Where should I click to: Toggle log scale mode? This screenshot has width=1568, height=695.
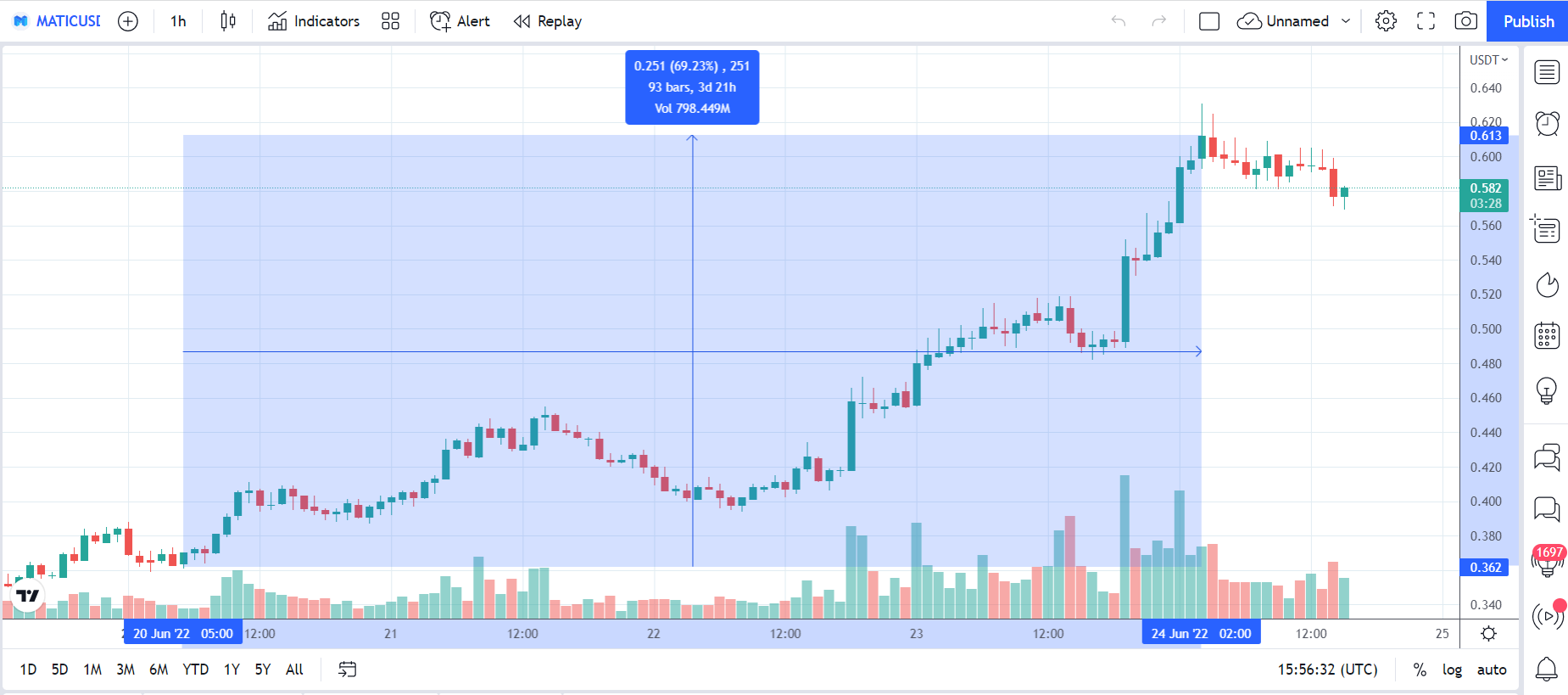tap(1452, 670)
